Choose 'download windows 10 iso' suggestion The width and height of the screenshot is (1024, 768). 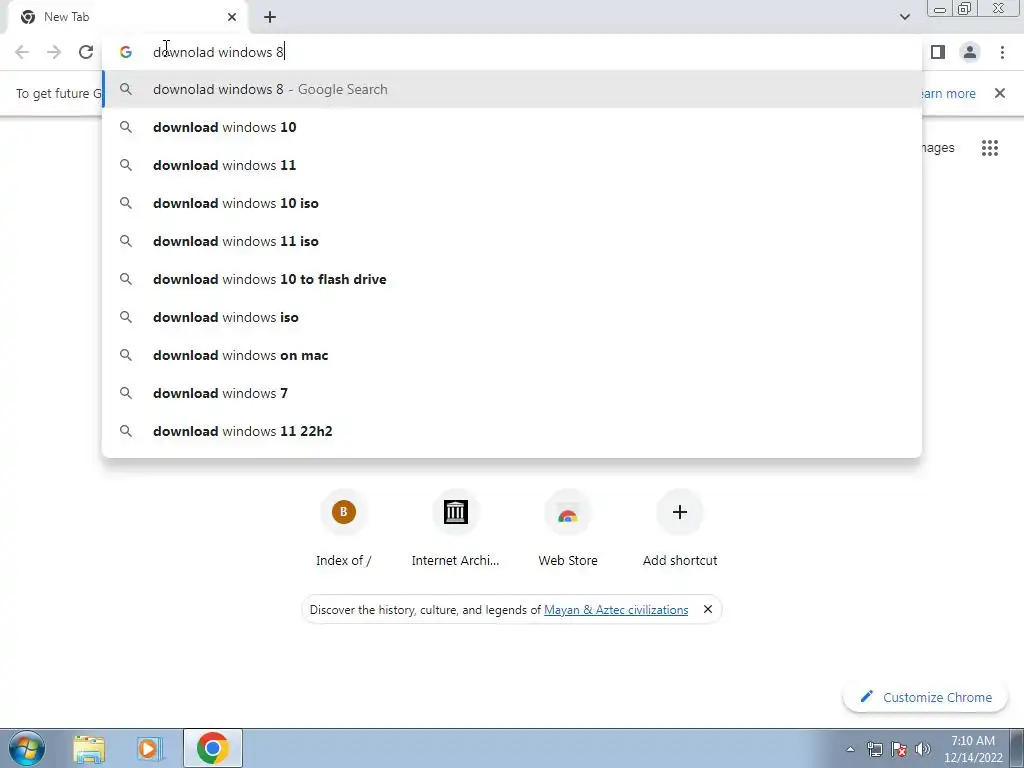512,203
